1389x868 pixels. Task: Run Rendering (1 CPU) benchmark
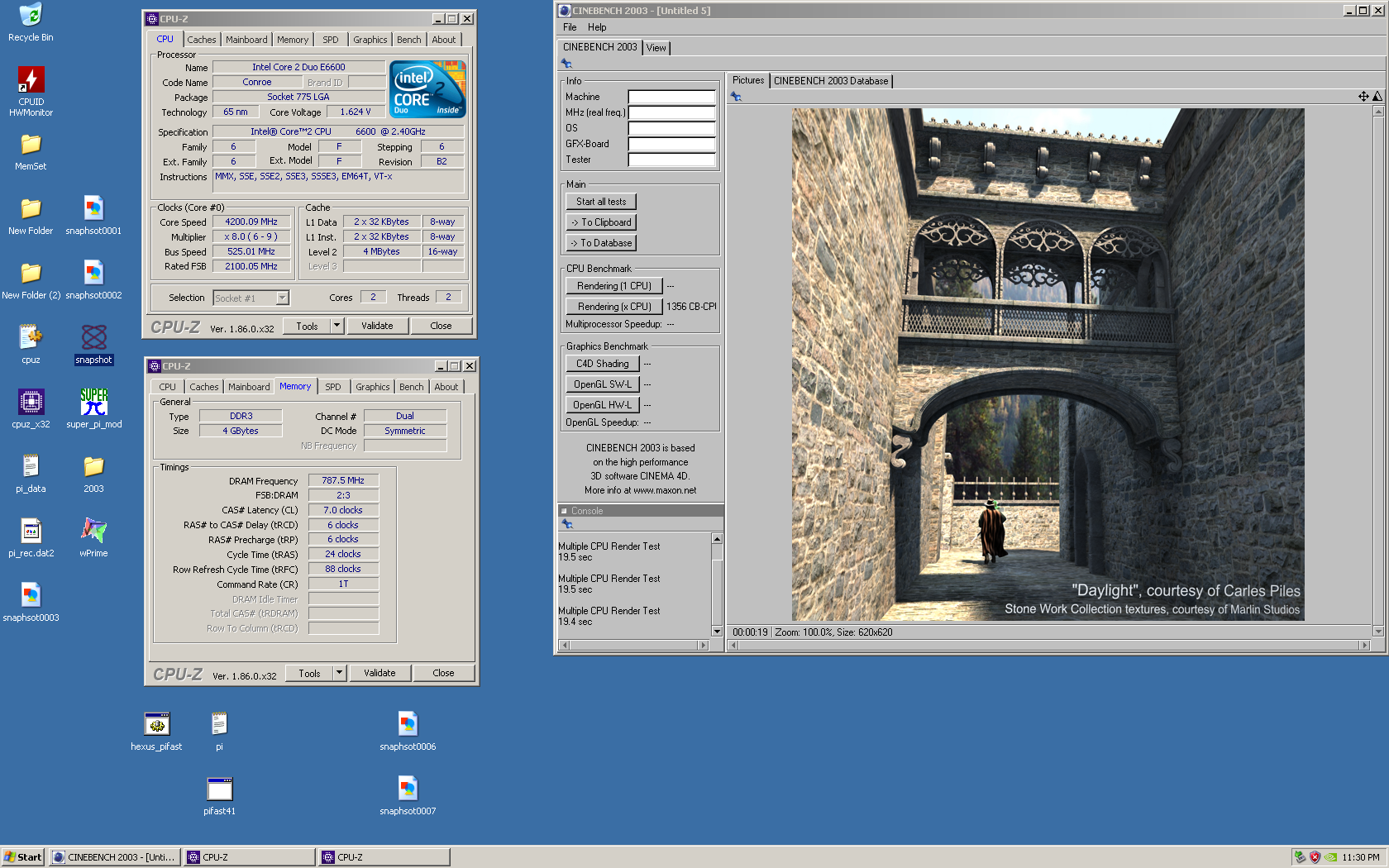coord(614,286)
